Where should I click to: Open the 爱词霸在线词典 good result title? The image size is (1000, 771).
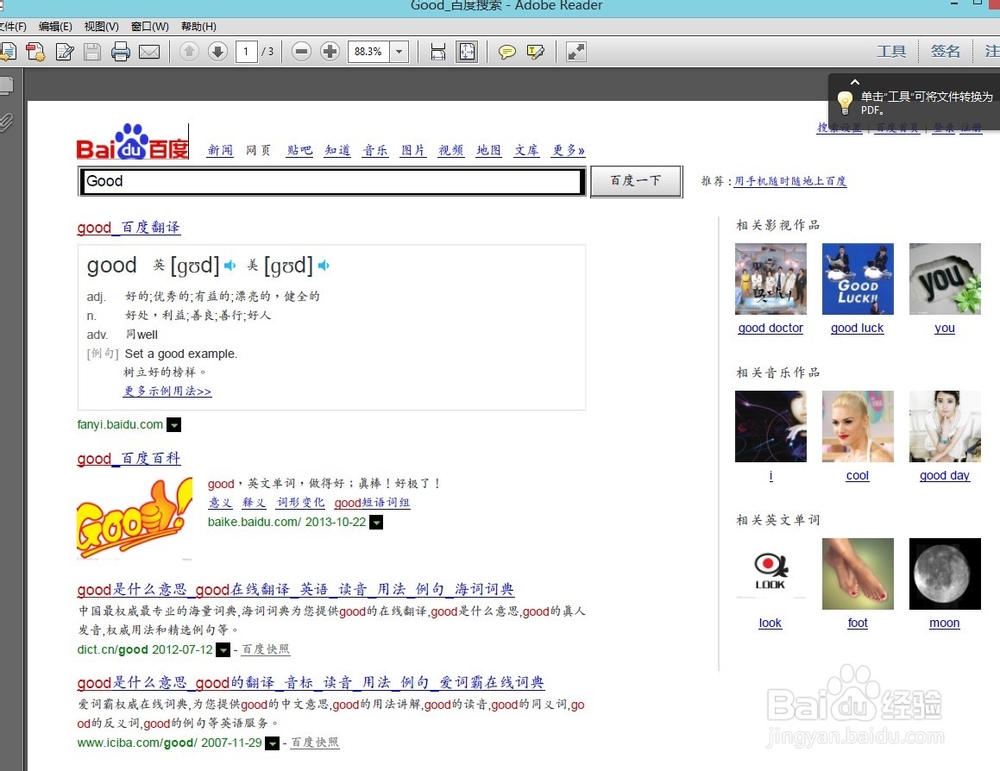pyautogui.click(x=311, y=682)
